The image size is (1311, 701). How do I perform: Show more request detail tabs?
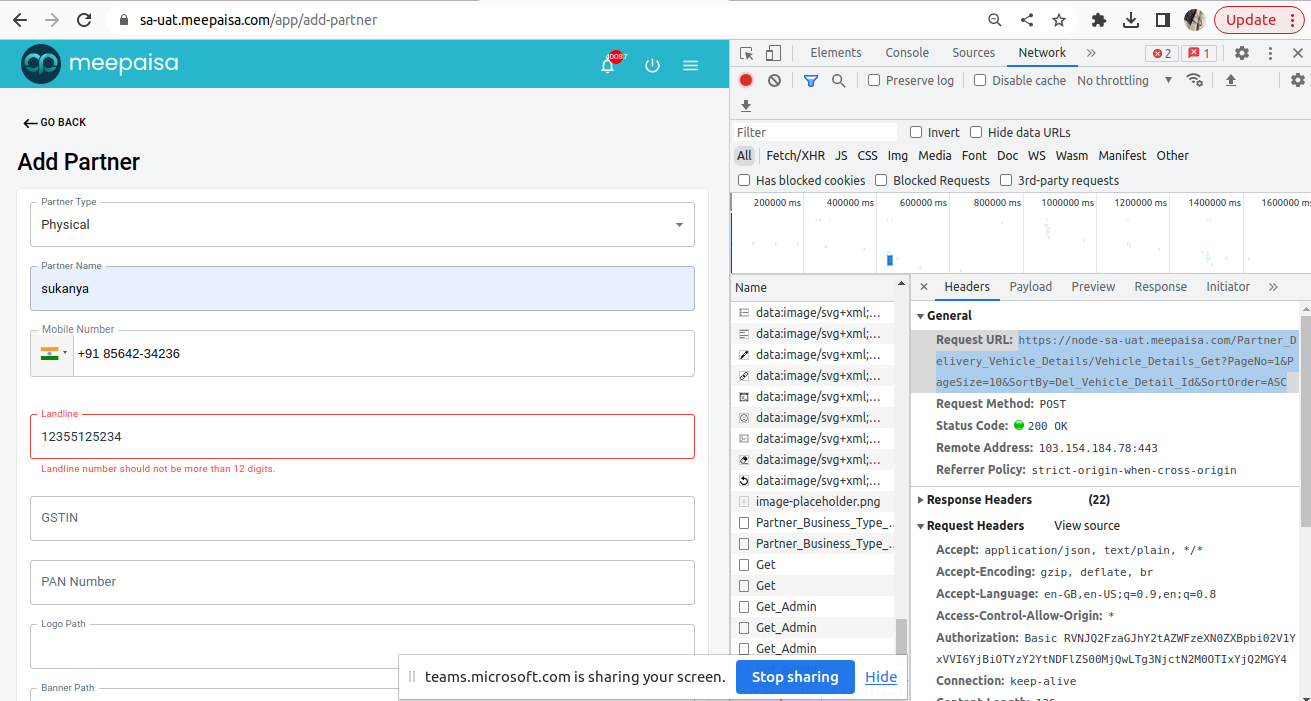point(1273,287)
